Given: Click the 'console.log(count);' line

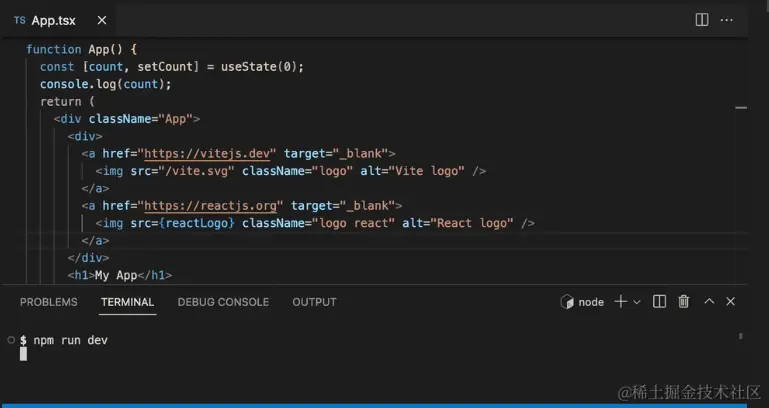Looking at the screenshot, I should (x=105, y=84).
